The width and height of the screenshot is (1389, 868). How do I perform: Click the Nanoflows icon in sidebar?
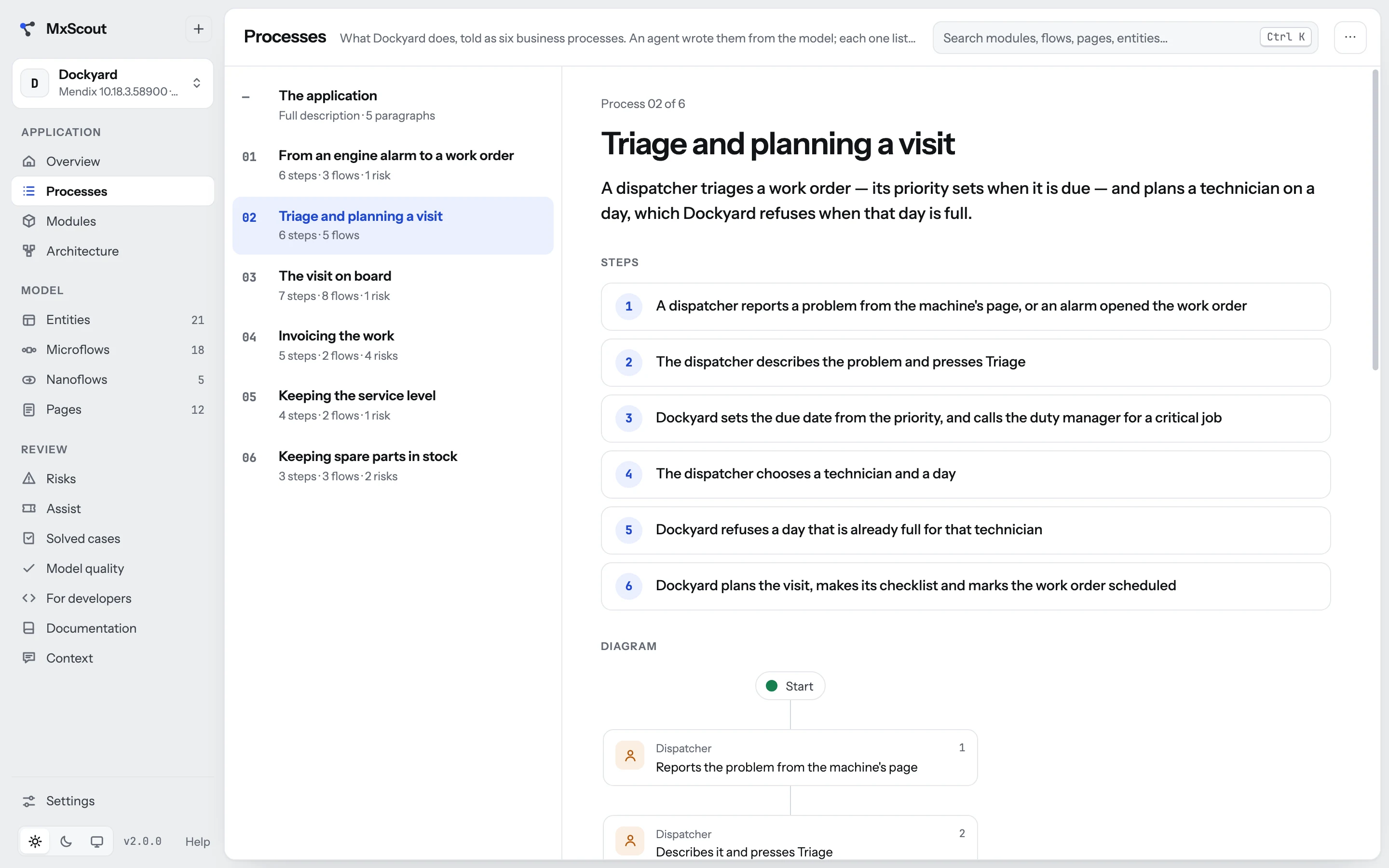(29, 380)
